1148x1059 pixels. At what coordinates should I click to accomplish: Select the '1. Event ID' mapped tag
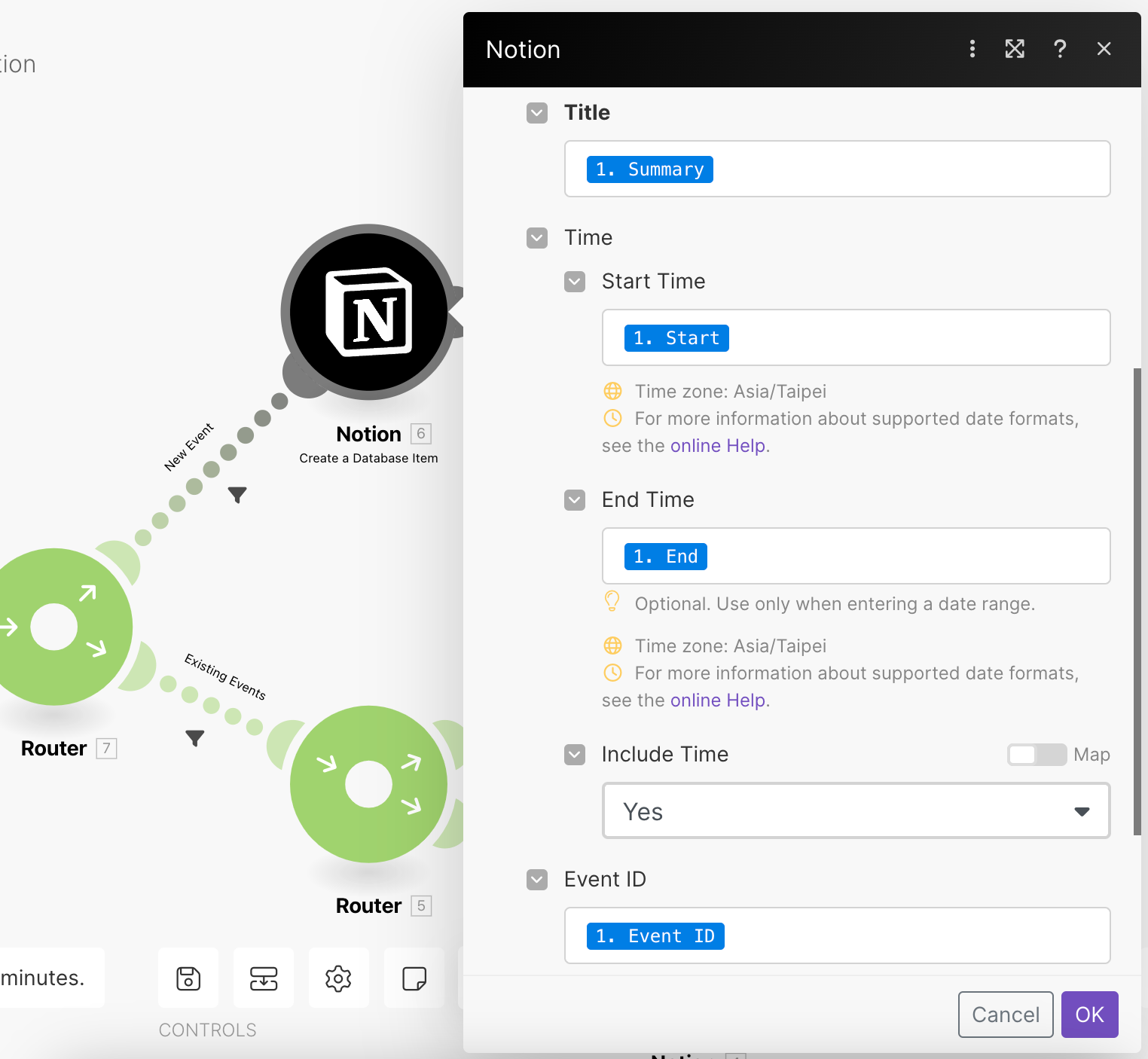coord(655,936)
